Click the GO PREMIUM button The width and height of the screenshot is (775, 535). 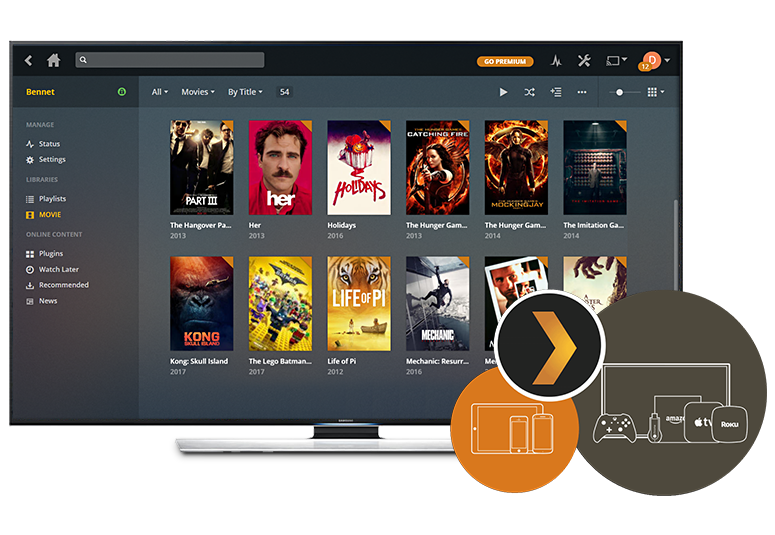coord(504,61)
